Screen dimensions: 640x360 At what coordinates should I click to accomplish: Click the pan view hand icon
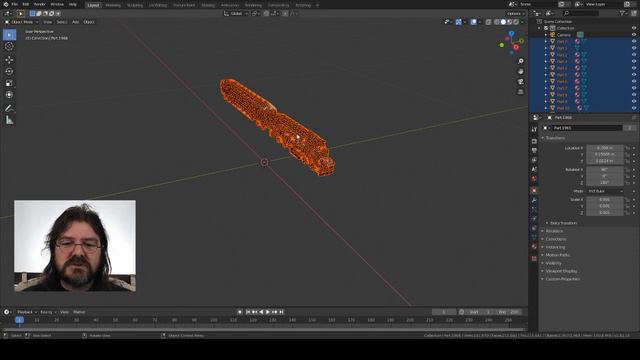point(521,71)
